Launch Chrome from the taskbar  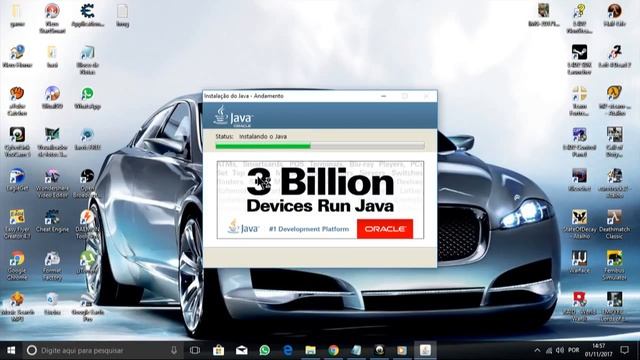point(333,350)
